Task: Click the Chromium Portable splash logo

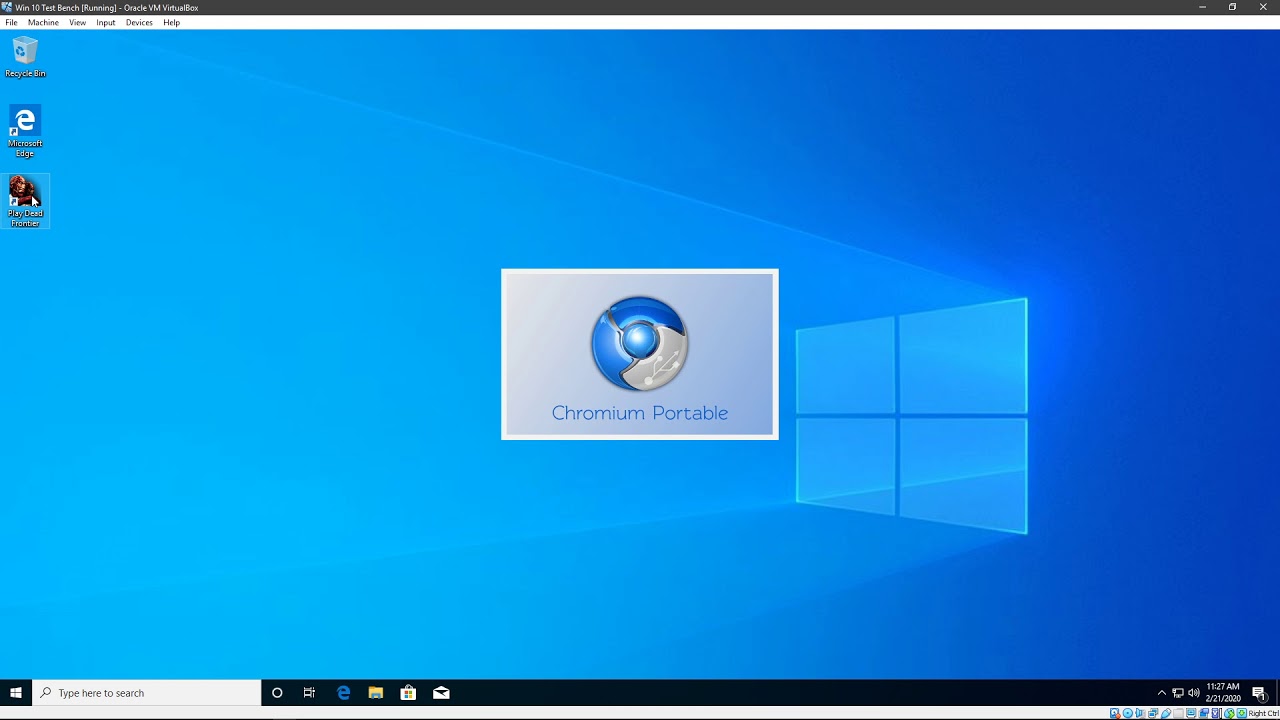Action: click(639, 343)
